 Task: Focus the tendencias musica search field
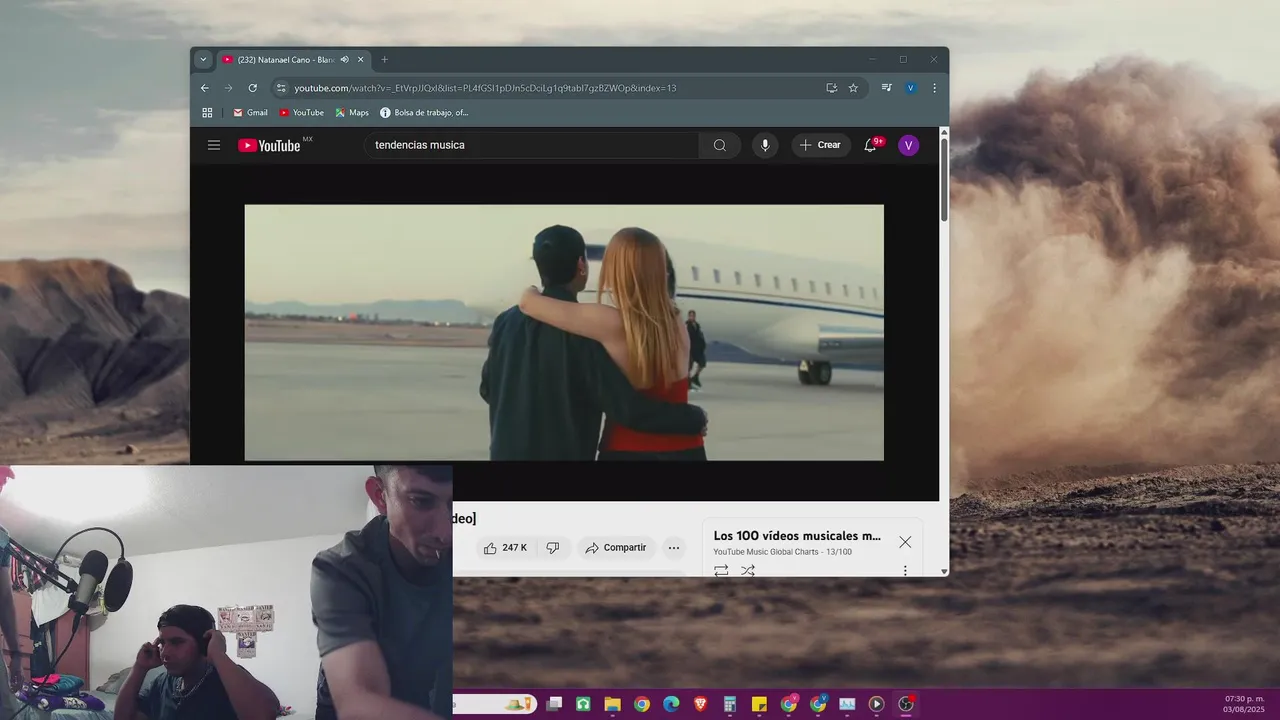coord(532,145)
